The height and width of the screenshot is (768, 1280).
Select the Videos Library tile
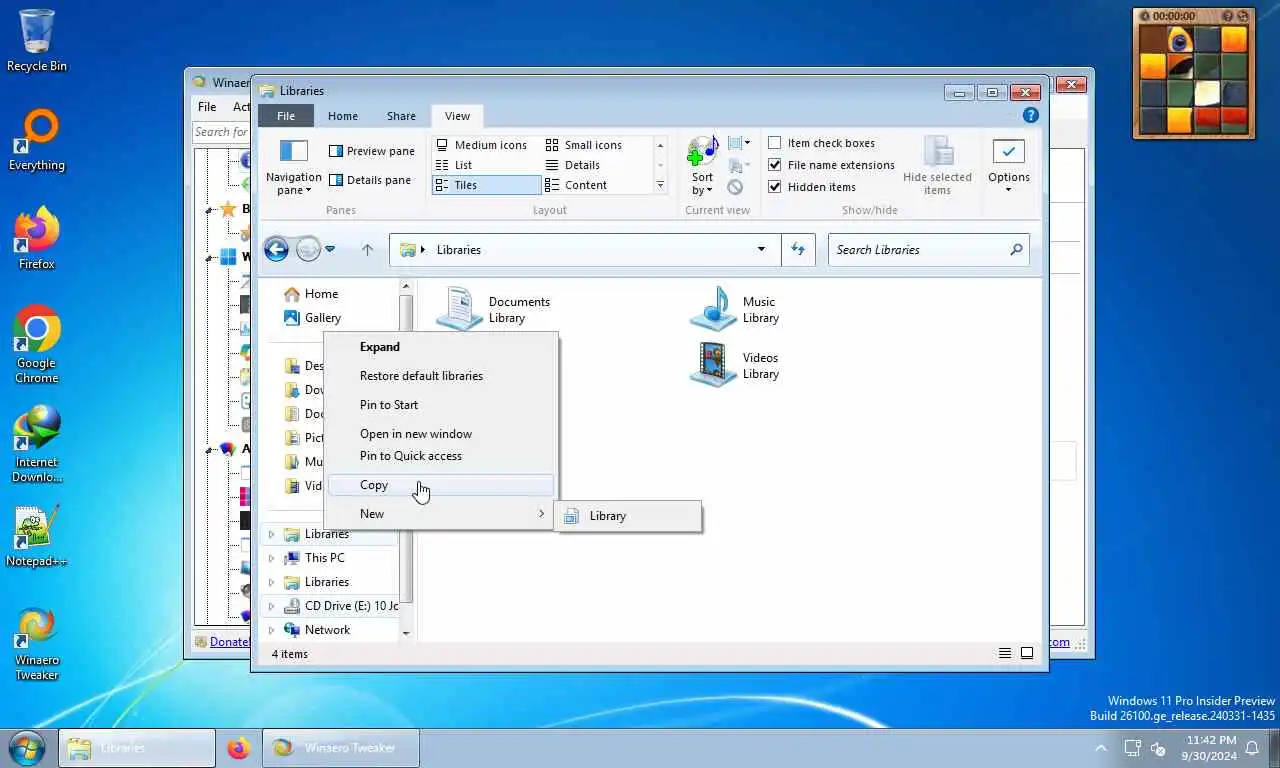click(735, 365)
